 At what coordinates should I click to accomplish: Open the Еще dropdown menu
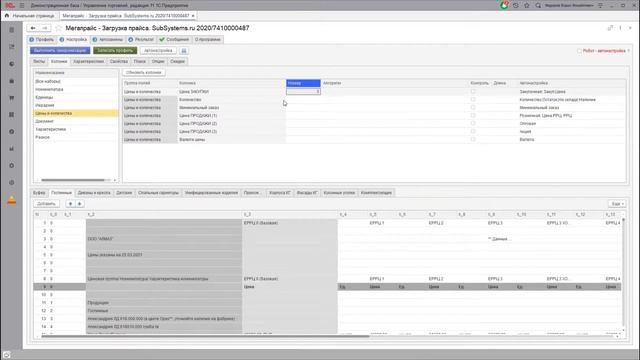tap(617, 204)
